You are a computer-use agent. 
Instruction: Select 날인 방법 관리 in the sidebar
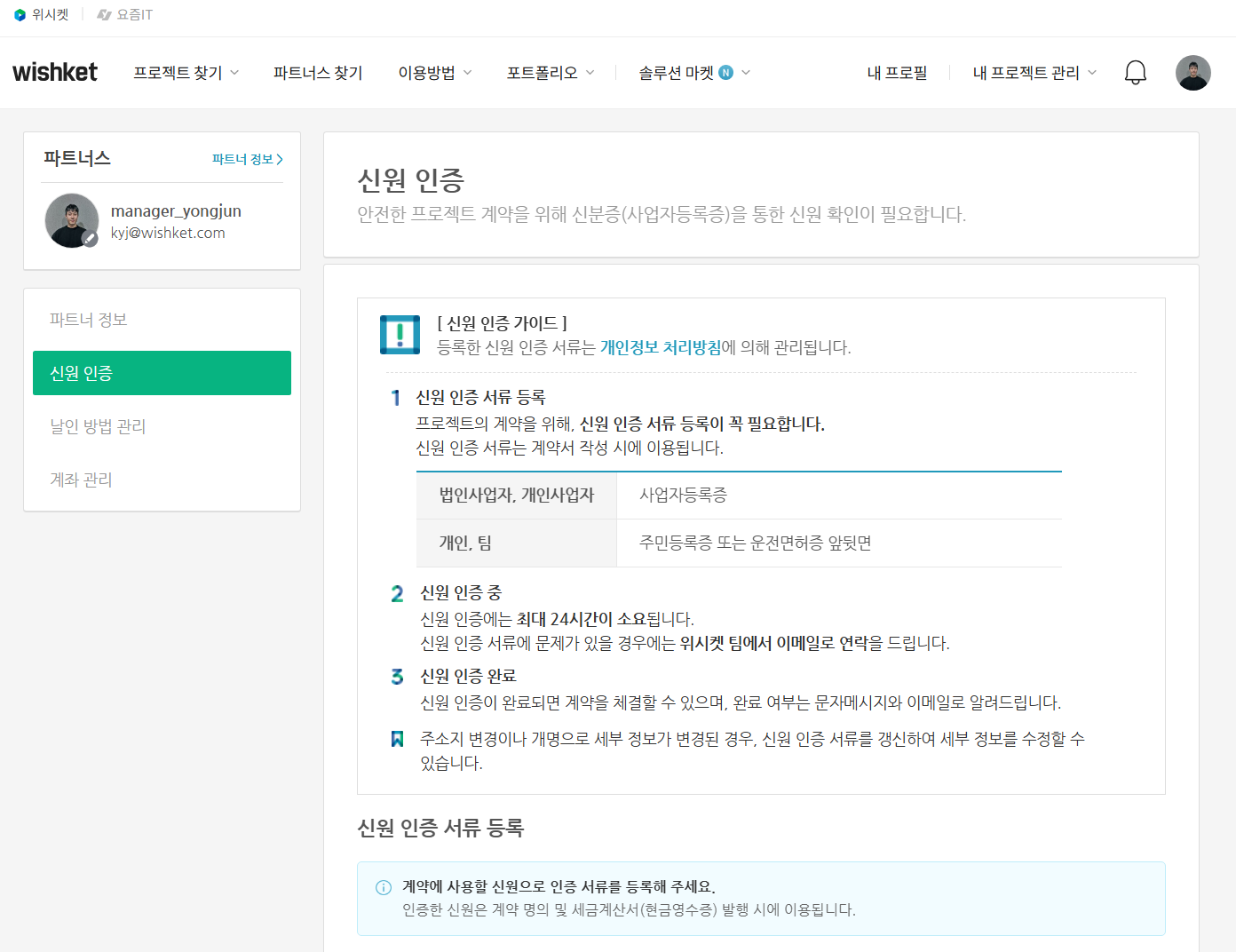pos(98,426)
